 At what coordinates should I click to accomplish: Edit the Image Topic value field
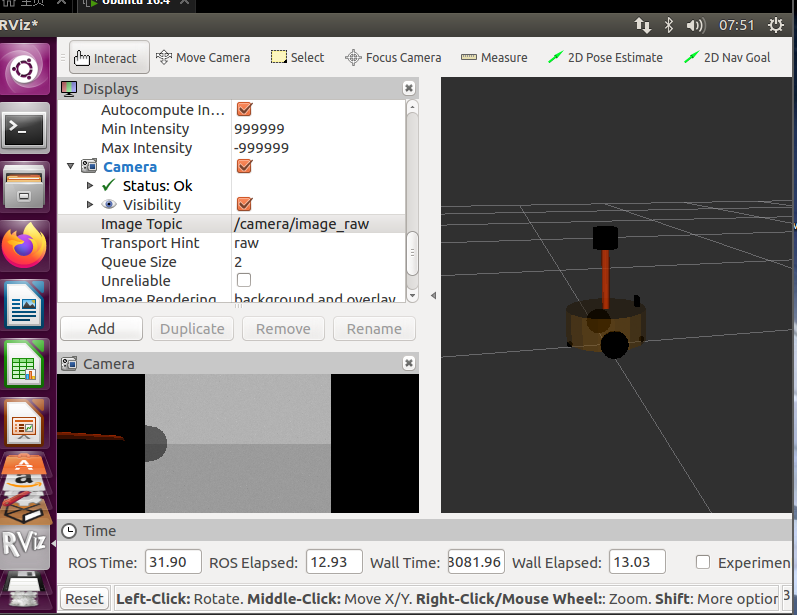point(317,224)
